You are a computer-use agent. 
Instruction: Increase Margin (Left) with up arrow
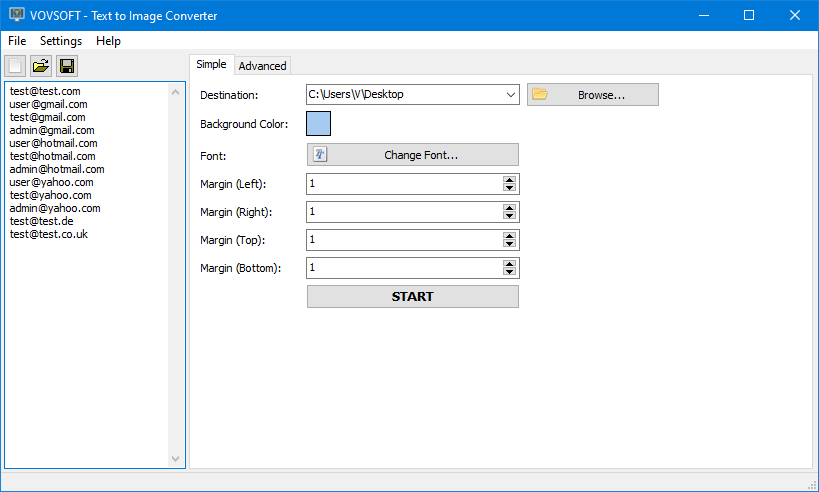pyautogui.click(x=510, y=180)
